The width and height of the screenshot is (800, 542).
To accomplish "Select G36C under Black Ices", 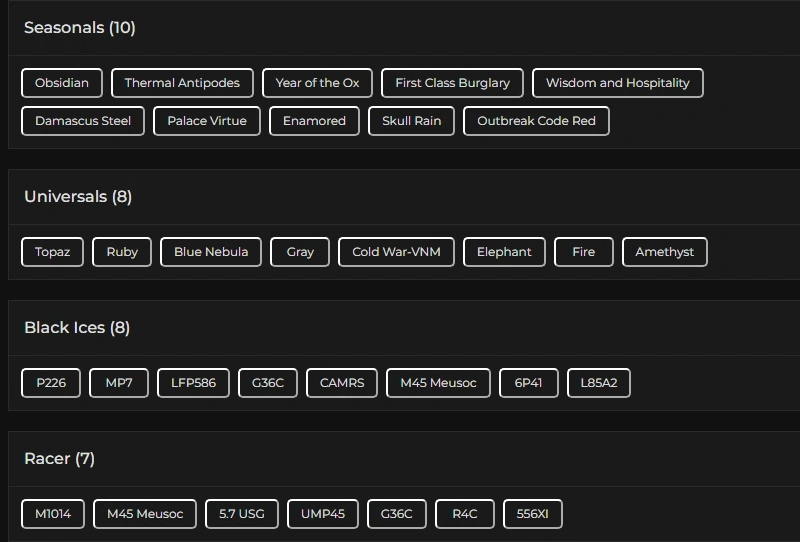I will (x=268, y=383).
